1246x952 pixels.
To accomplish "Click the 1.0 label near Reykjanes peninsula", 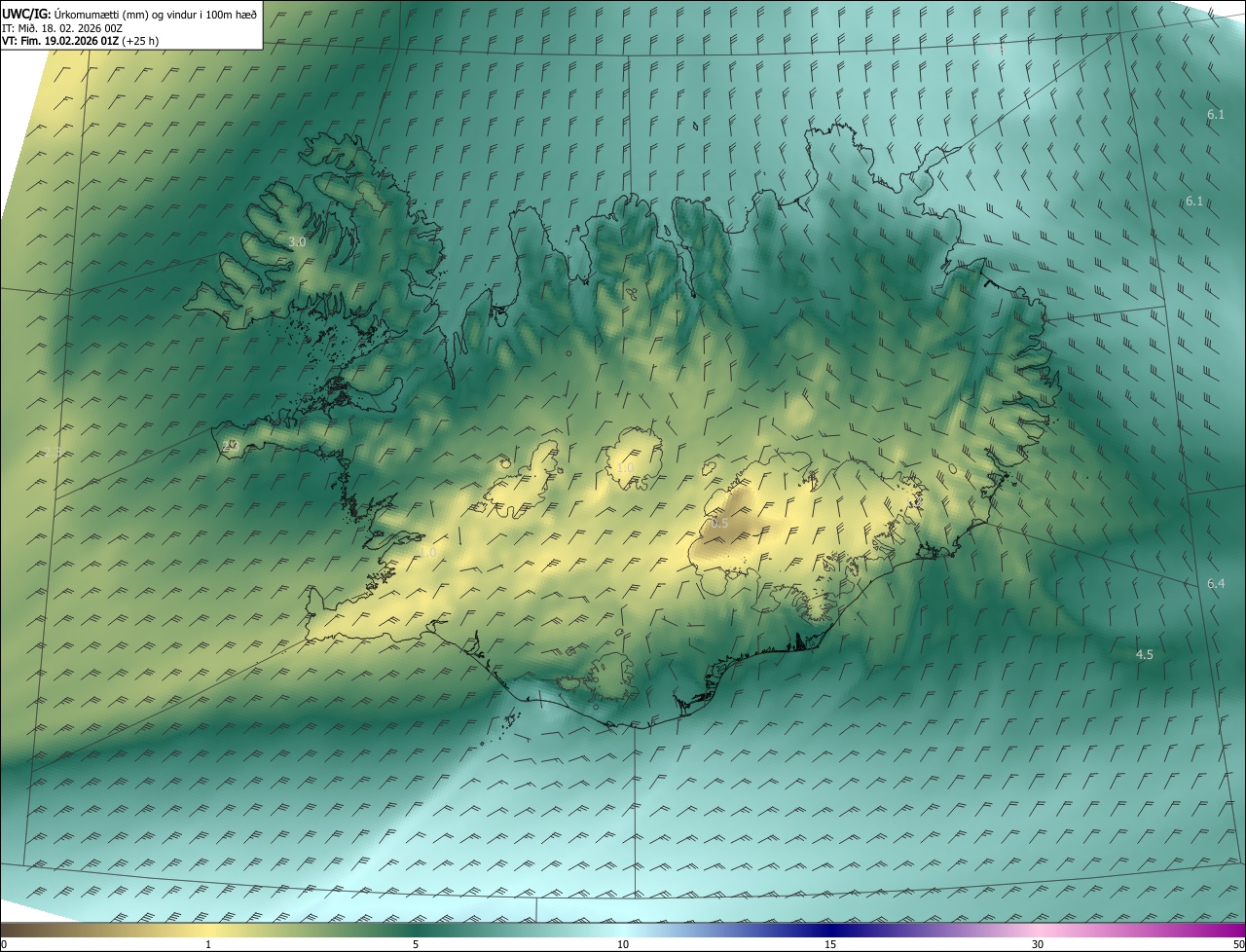I will (427, 553).
